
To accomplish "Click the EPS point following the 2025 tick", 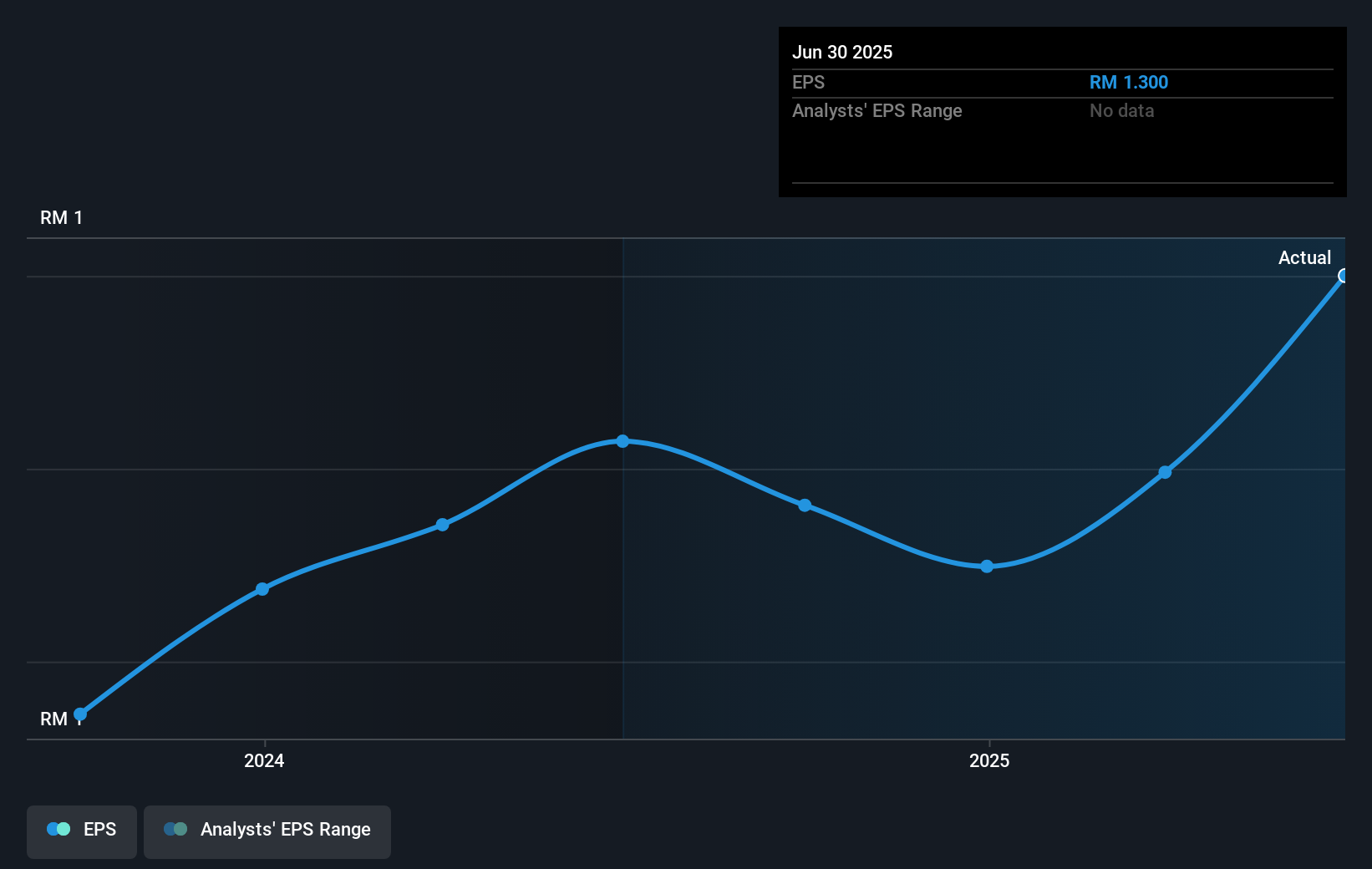I will [1165, 473].
